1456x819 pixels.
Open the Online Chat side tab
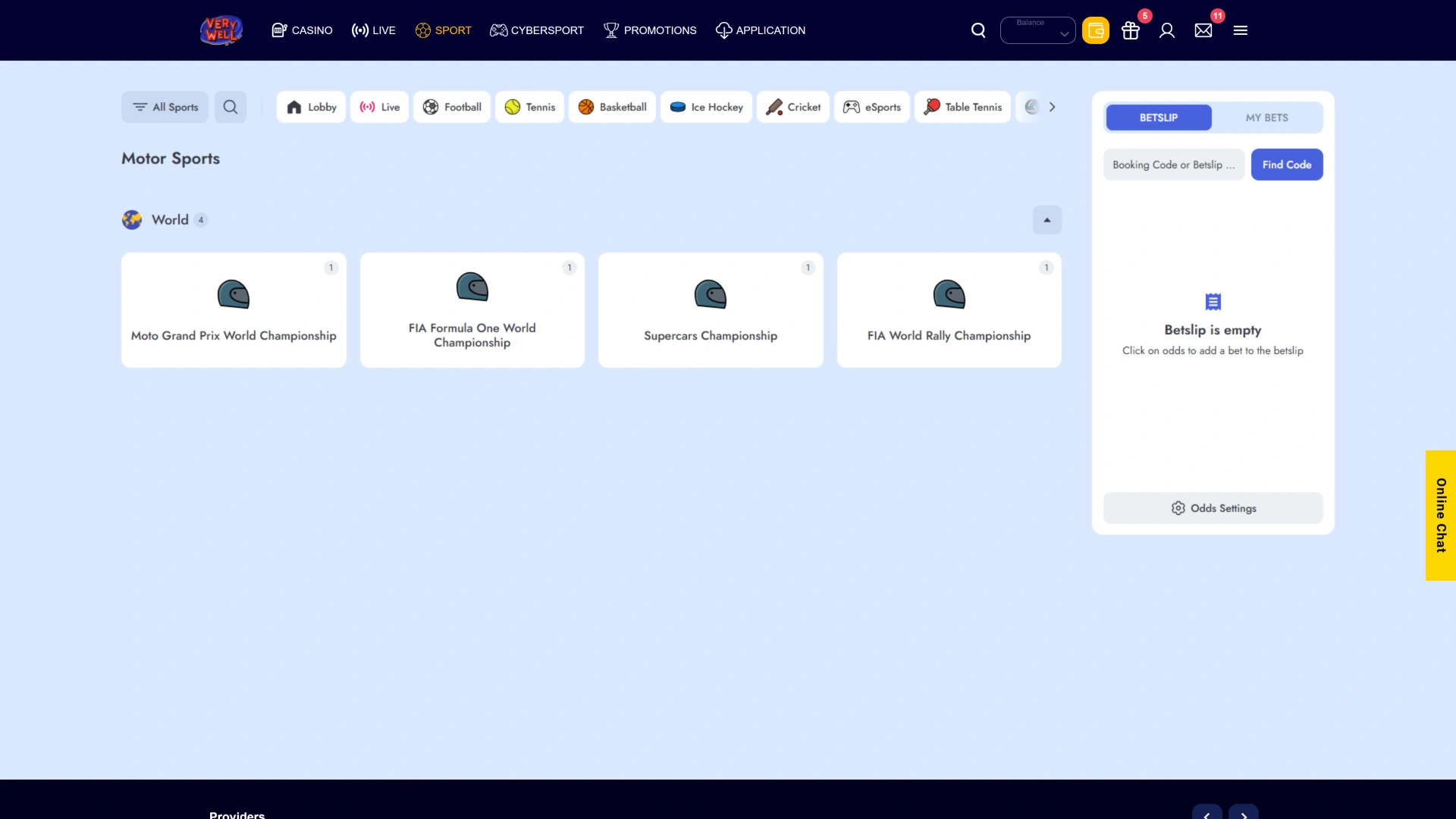pos(1441,516)
